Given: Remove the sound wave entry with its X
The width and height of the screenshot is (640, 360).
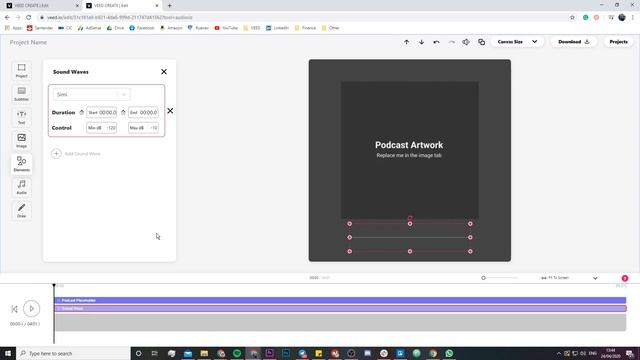Looking at the screenshot, I should (170, 111).
